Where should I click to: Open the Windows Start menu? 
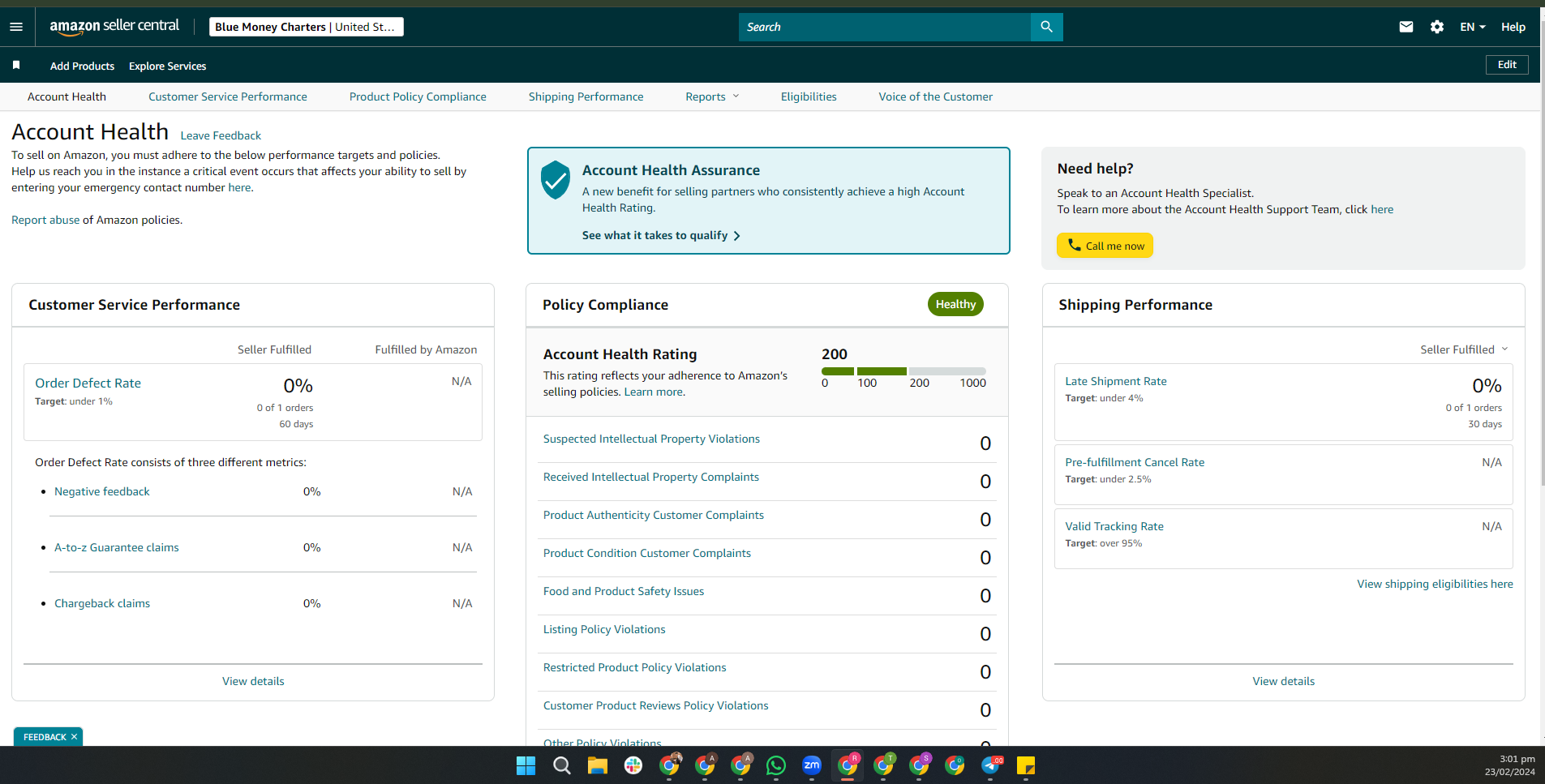tap(526, 765)
